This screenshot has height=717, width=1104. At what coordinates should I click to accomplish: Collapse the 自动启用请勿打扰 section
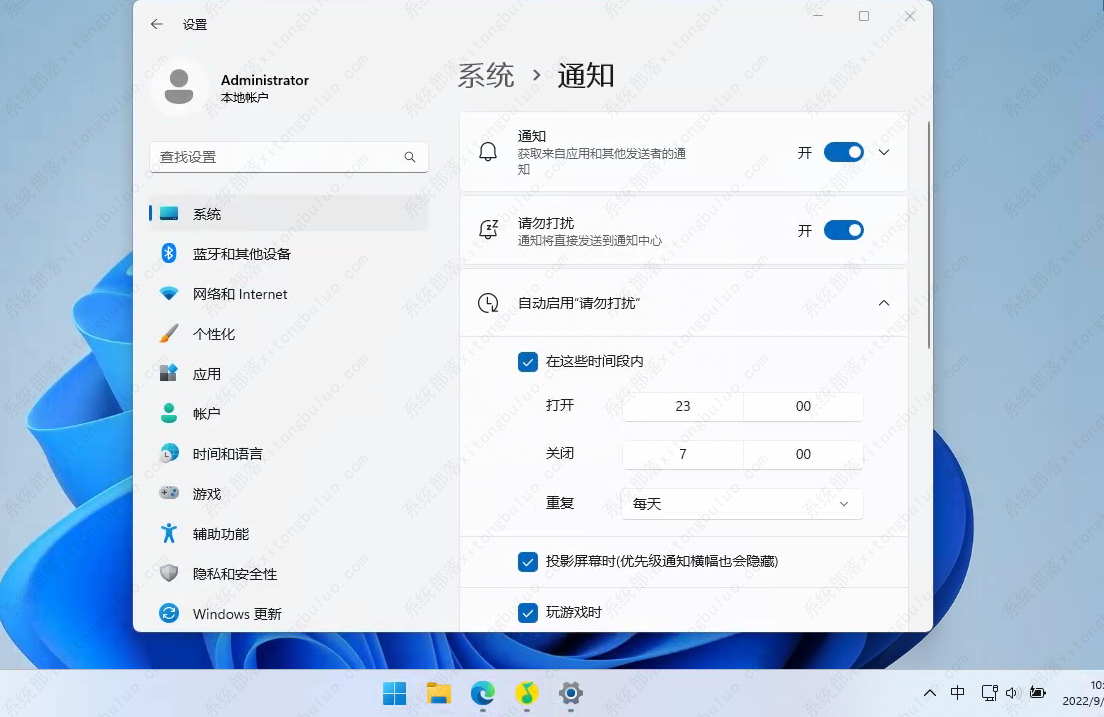click(x=883, y=302)
